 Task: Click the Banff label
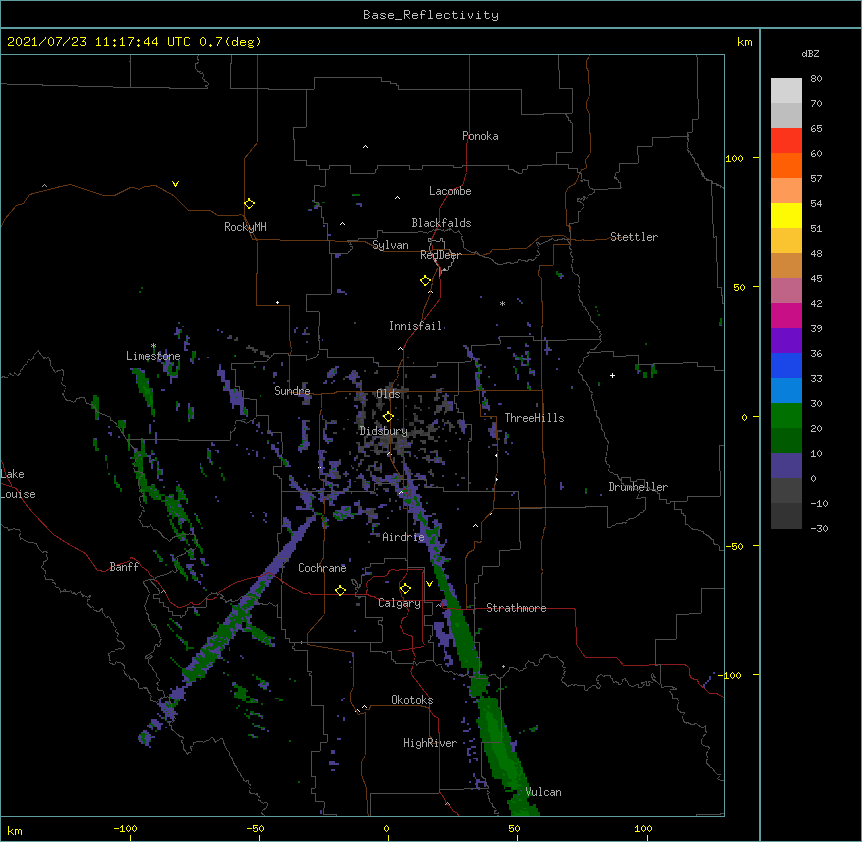[124, 567]
